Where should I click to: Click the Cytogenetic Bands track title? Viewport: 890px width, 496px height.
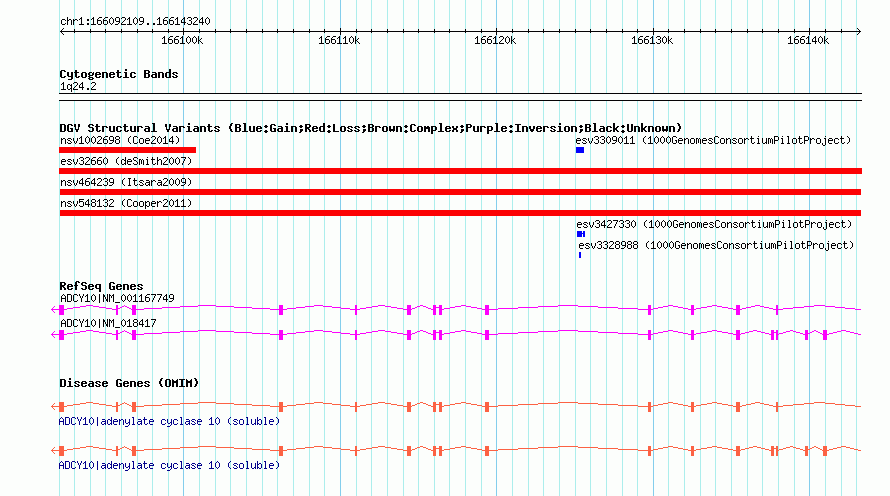(x=119, y=74)
